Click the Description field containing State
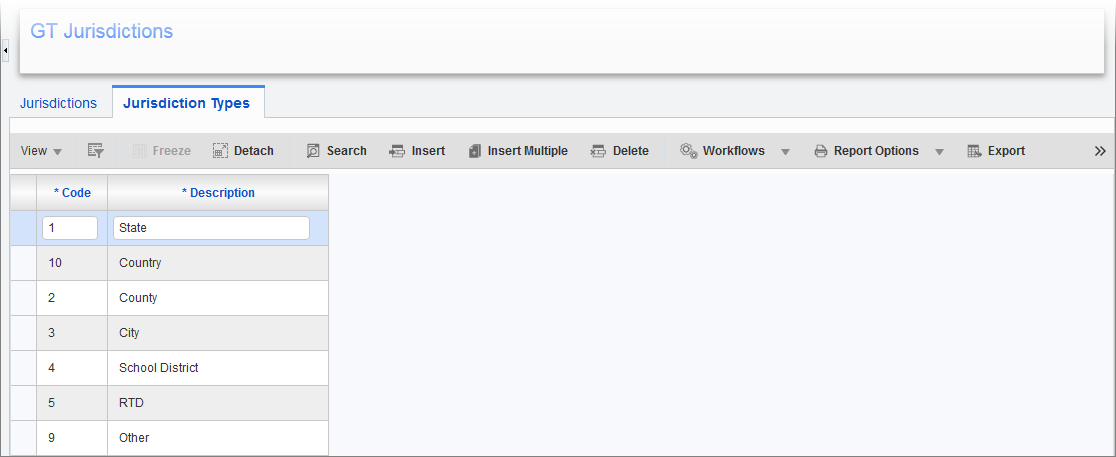This screenshot has height=457, width=1116. pyautogui.click(x=211, y=228)
